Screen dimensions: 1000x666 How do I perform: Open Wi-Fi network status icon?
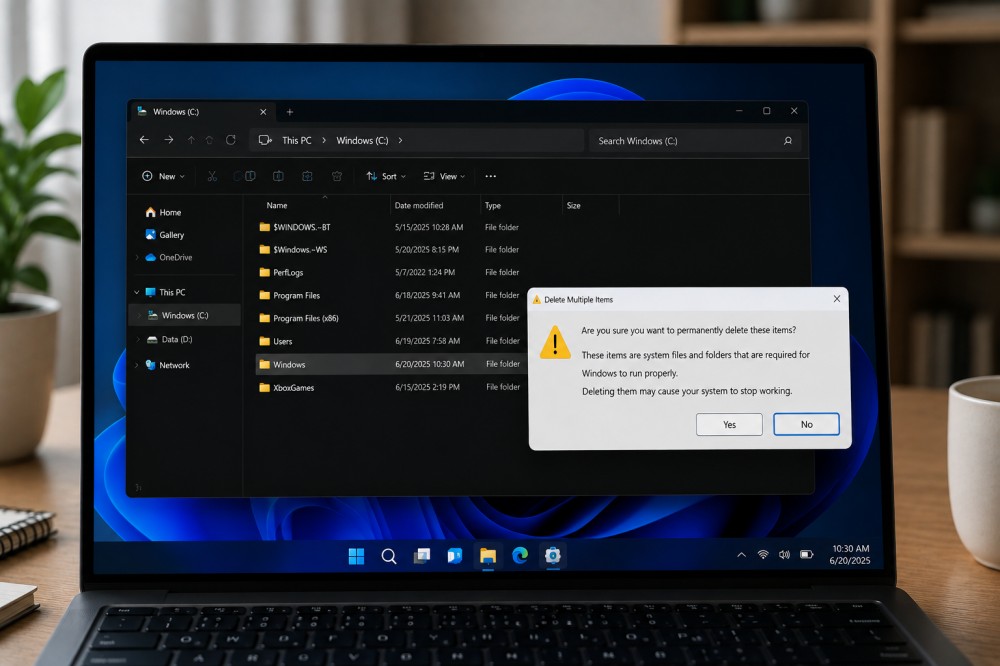pyautogui.click(x=763, y=554)
